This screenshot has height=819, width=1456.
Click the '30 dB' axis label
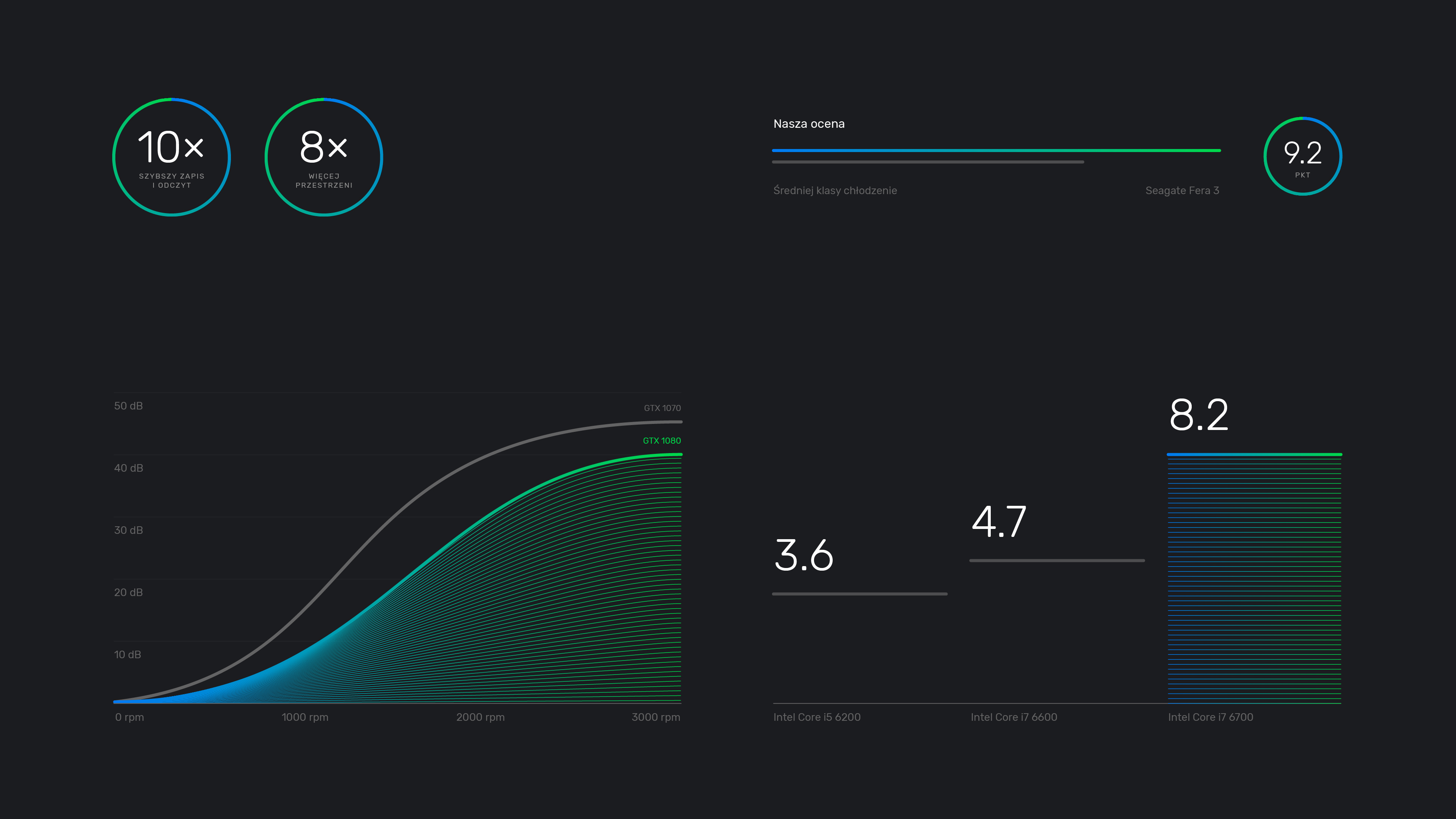128,530
